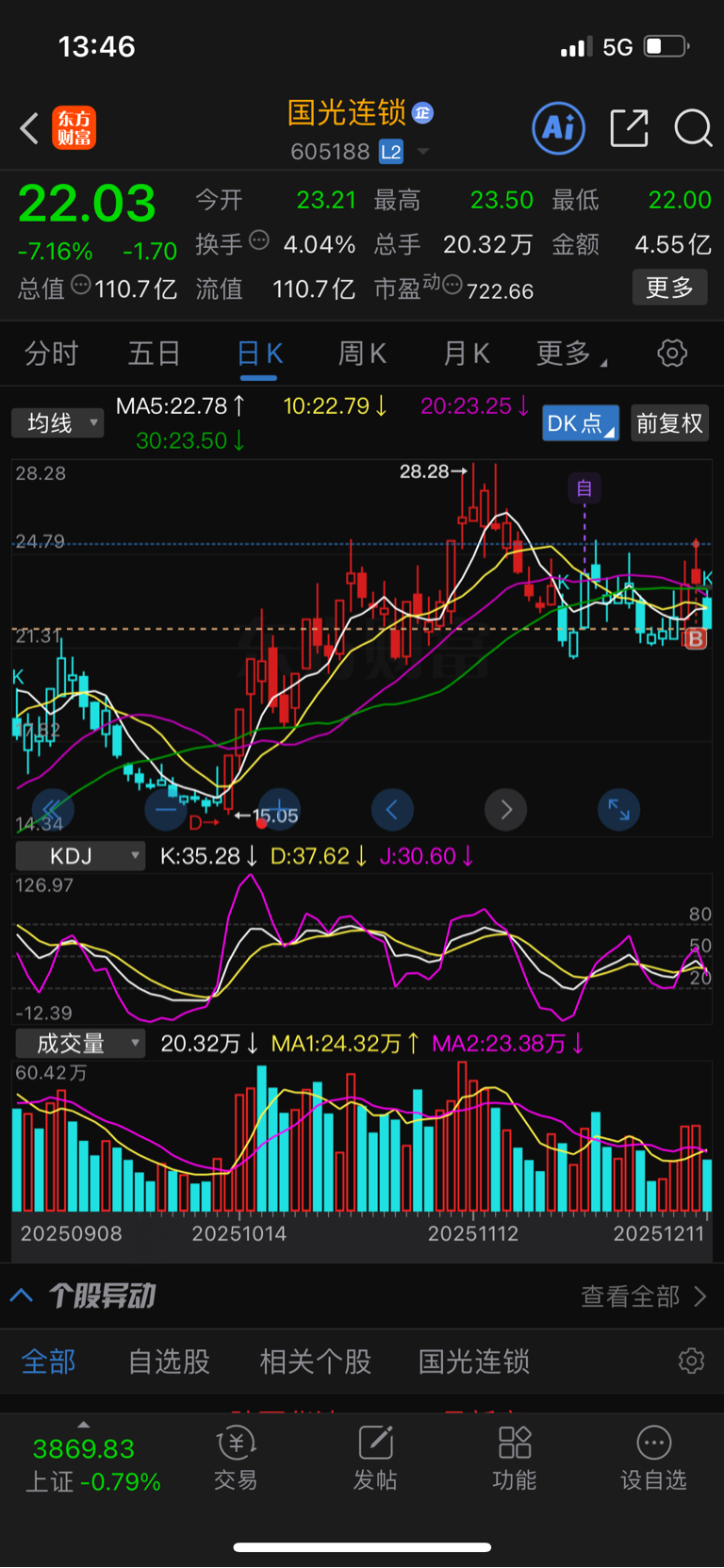Tap the 30:23.50 moving average value
724x1568 pixels.
coord(191,440)
